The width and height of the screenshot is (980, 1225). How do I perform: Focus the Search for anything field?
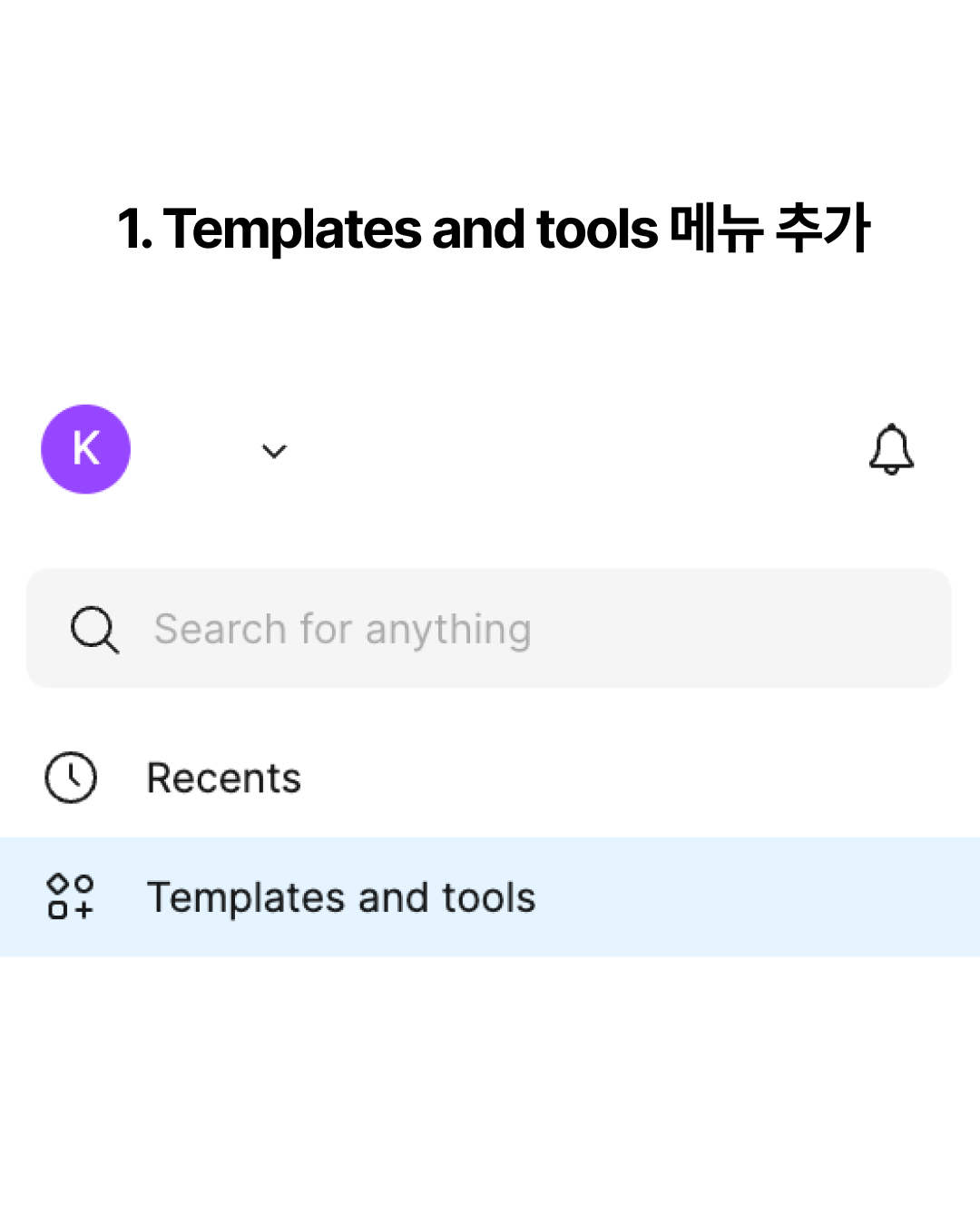coord(489,628)
